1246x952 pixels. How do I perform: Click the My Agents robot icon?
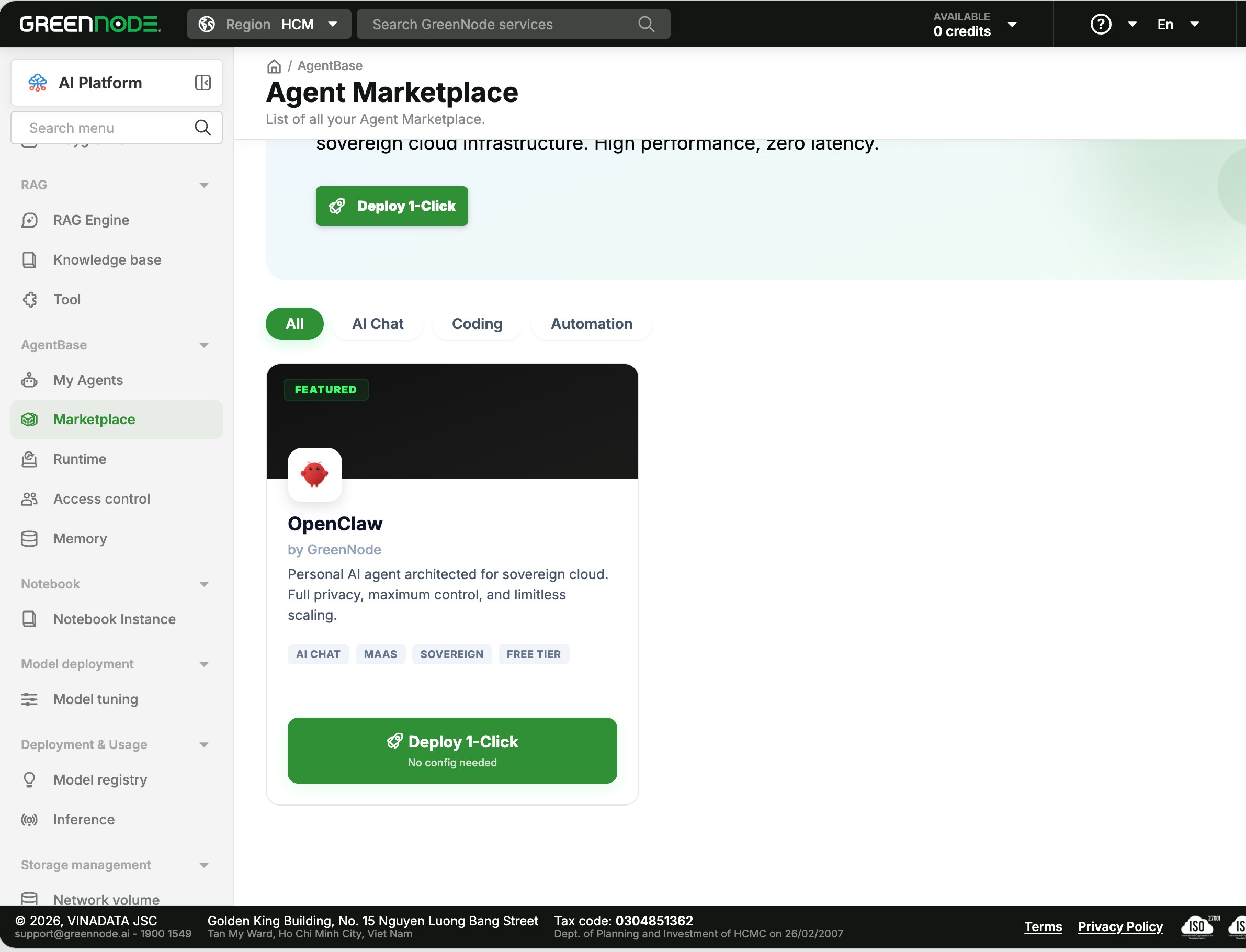29,380
